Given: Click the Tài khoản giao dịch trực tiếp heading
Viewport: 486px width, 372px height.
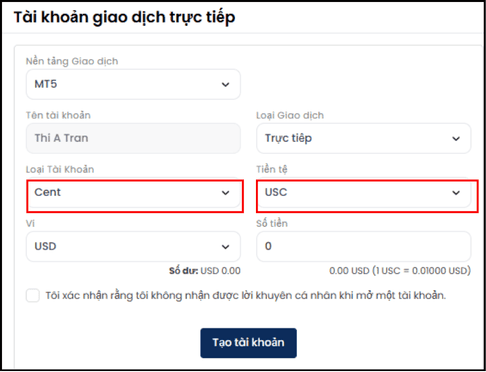Looking at the screenshot, I should coord(124,17).
